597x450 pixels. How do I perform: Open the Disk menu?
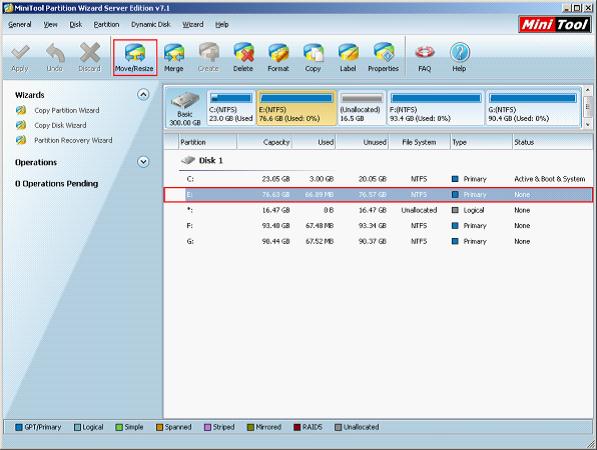(x=75, y=24)
